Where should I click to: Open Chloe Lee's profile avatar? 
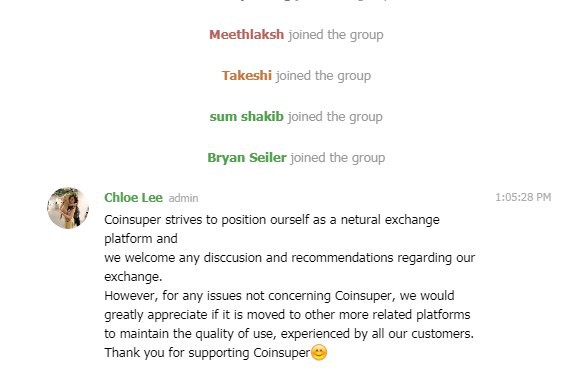click(x=68, y=208)
